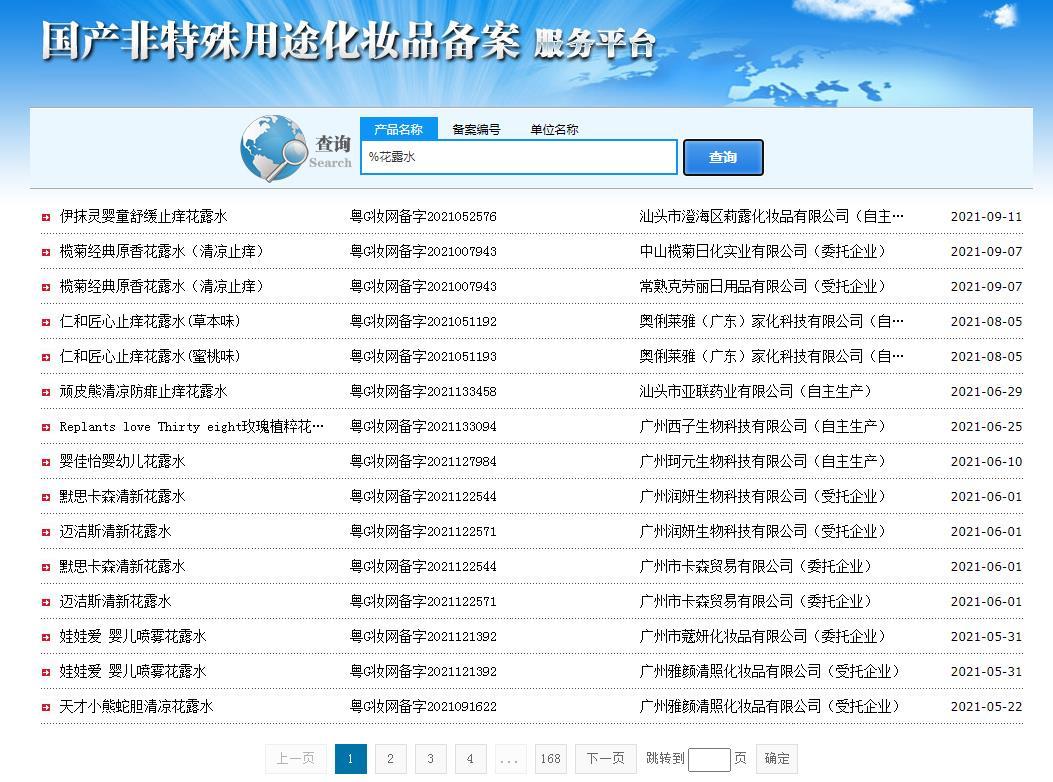Click red bullet icon beside Replants love Thirty eight

pos(46,427)
